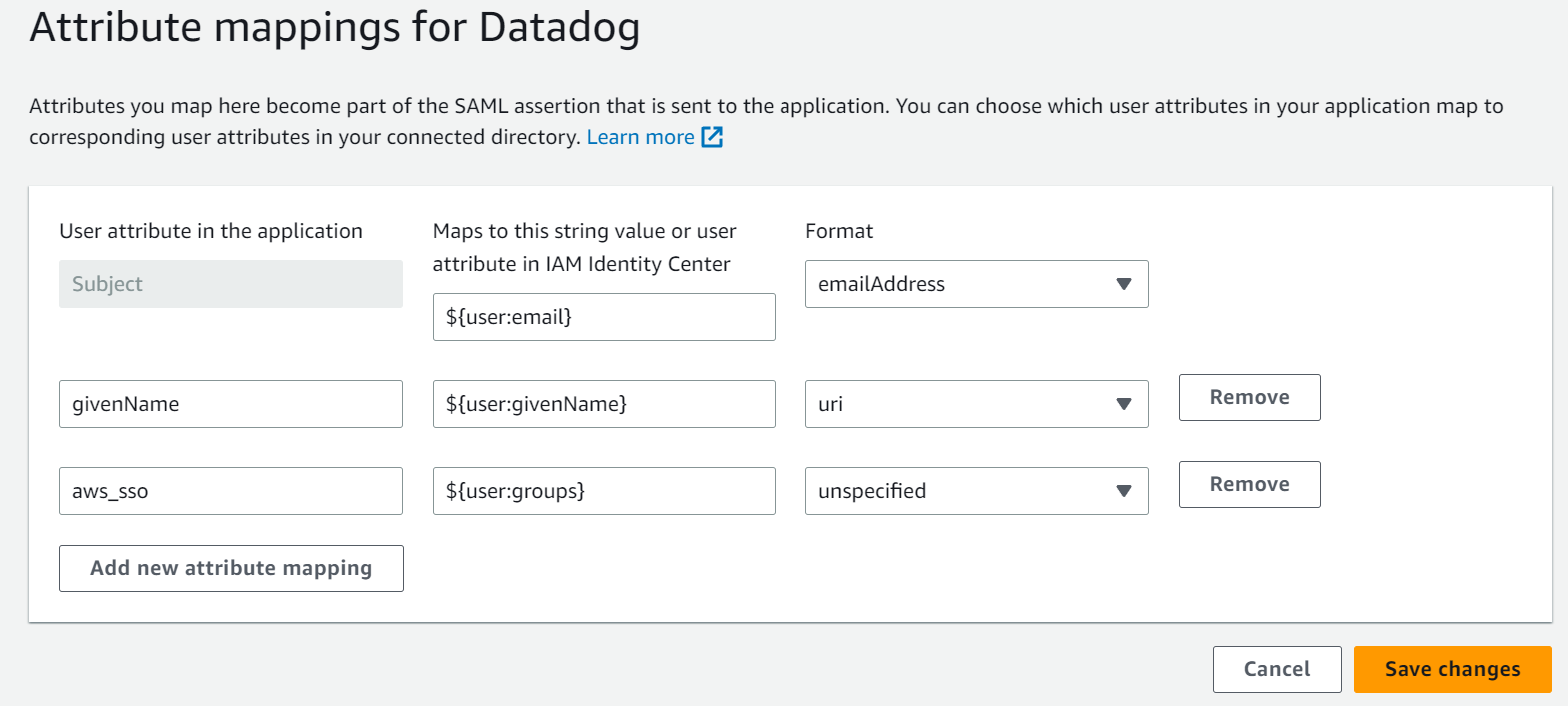Cancel the attribute mapping changes

tap(1276, 669)
